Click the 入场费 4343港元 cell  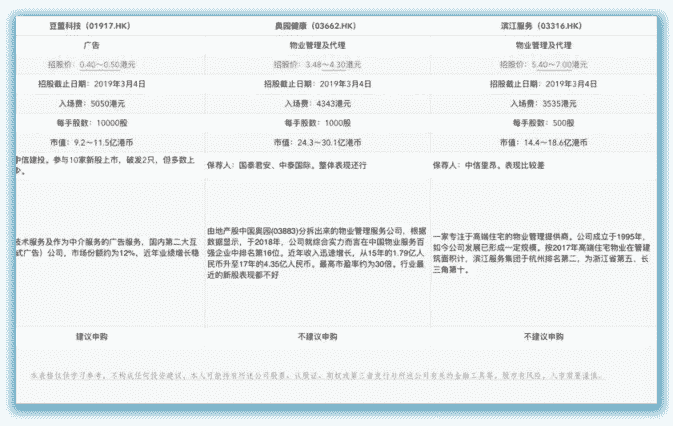[x=319, y=103]
